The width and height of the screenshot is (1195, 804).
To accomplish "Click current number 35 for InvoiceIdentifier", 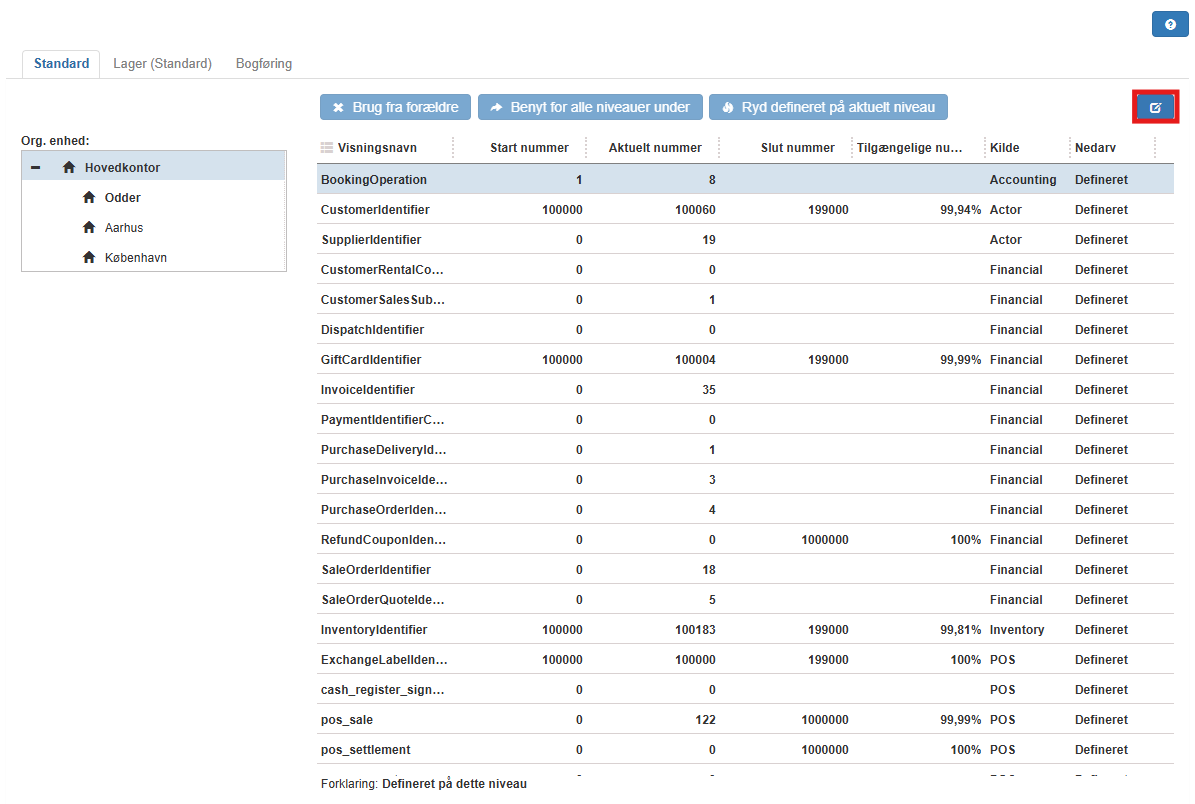I will (709, 389).
